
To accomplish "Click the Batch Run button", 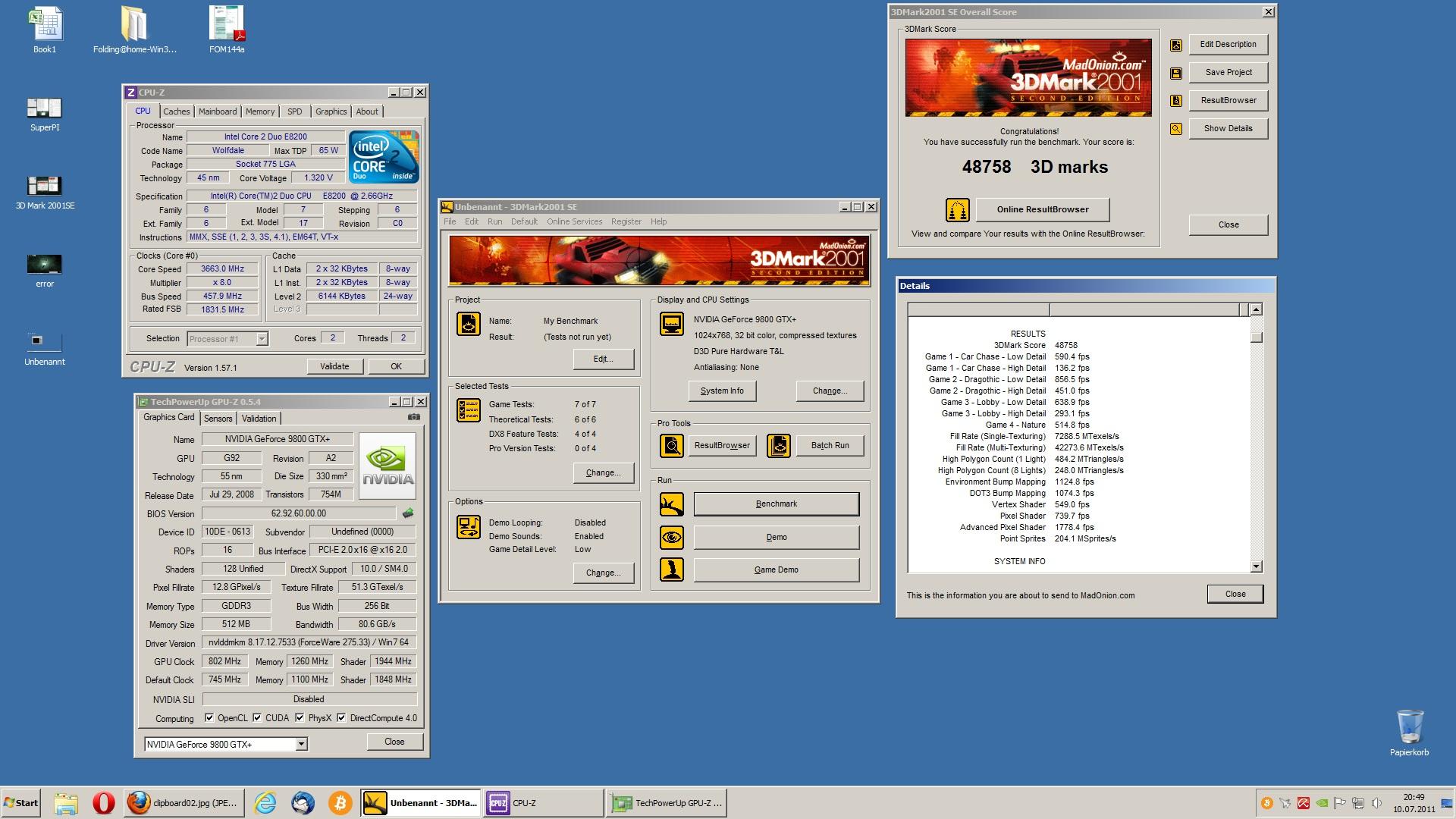I will pyautogui.click(x=830, y=446).
